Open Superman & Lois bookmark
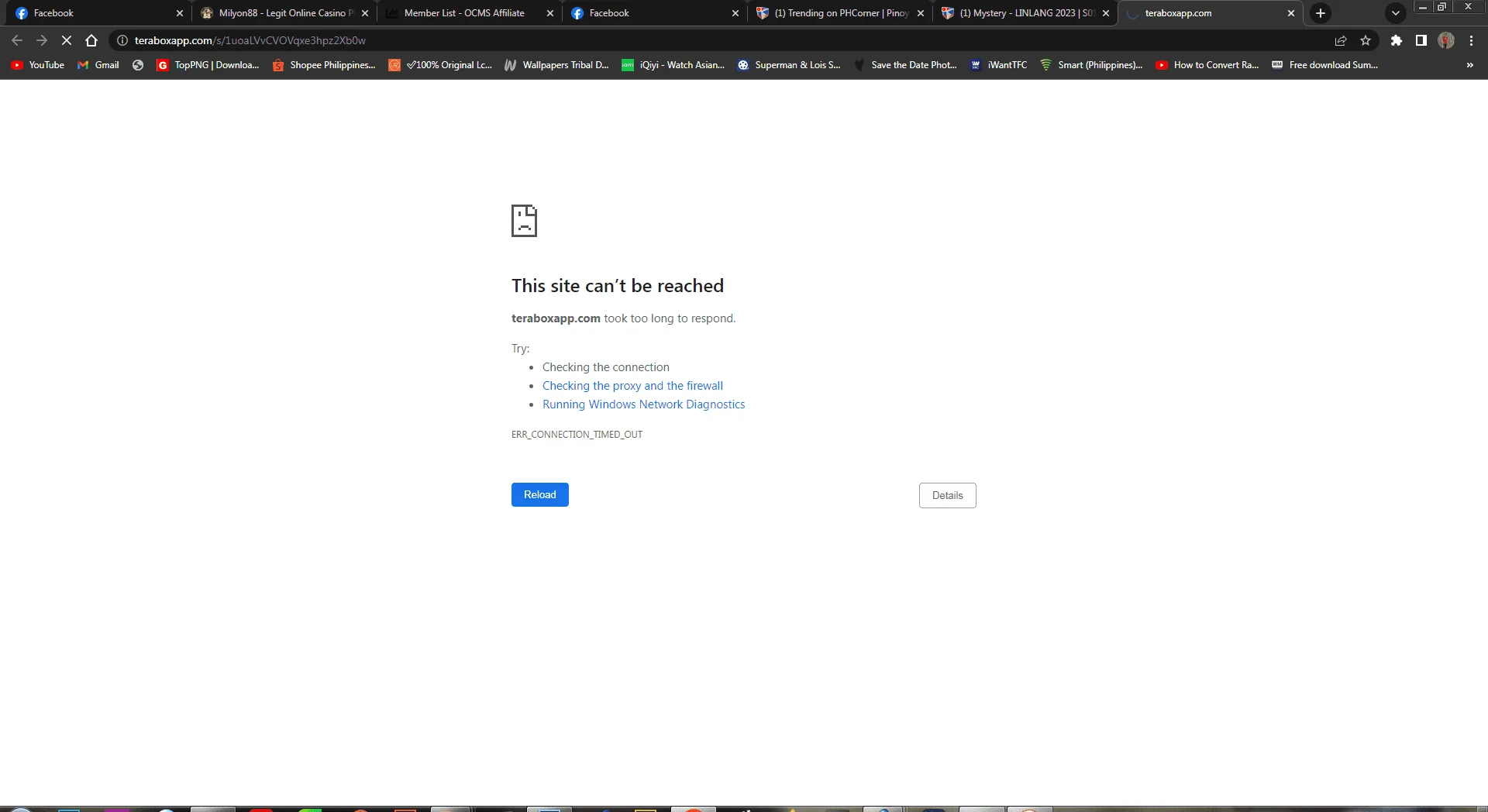This screenshot has width=1488, height=812. 789,65
